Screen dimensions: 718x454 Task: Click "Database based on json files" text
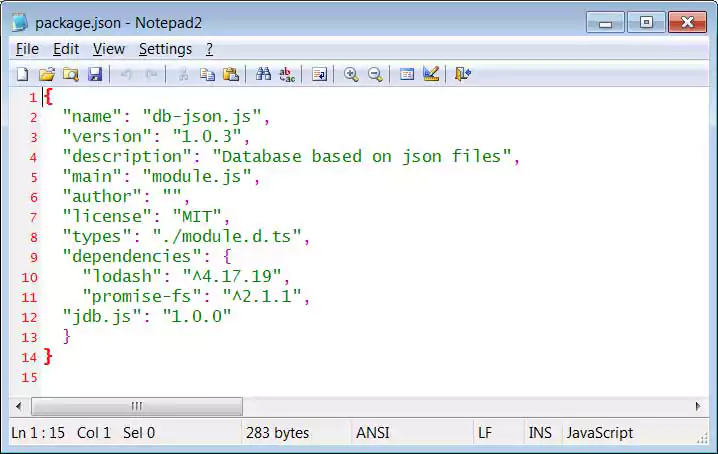click(362, 157)
